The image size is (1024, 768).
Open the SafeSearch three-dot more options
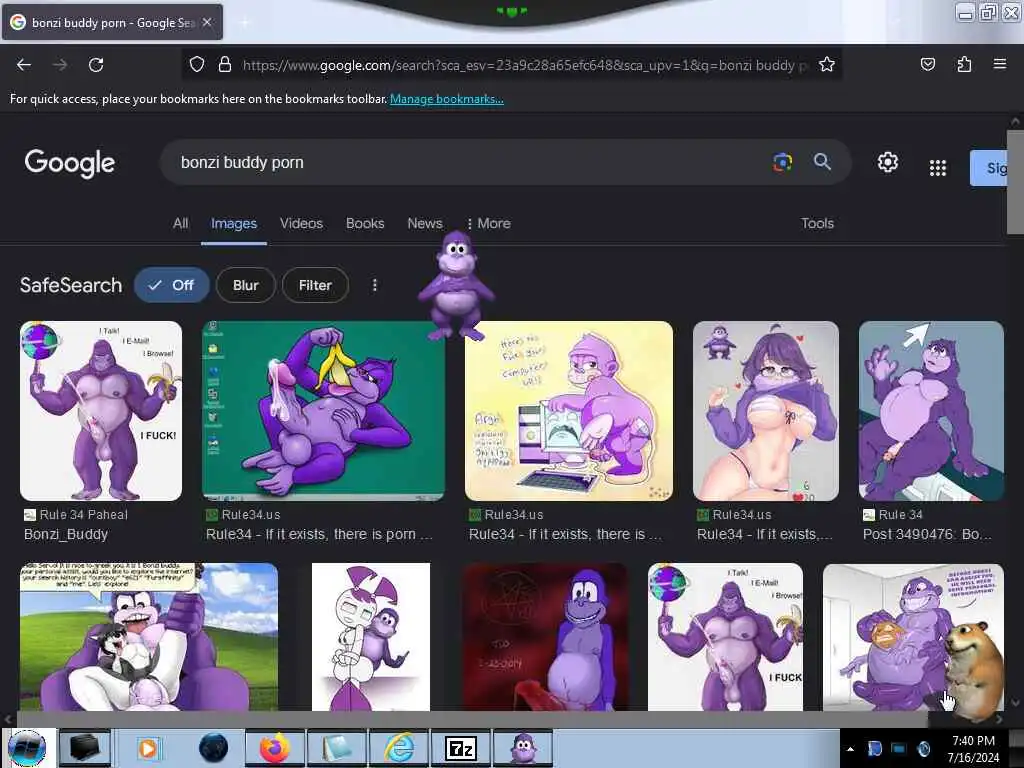pyautogui.click(x=374, y=285)
